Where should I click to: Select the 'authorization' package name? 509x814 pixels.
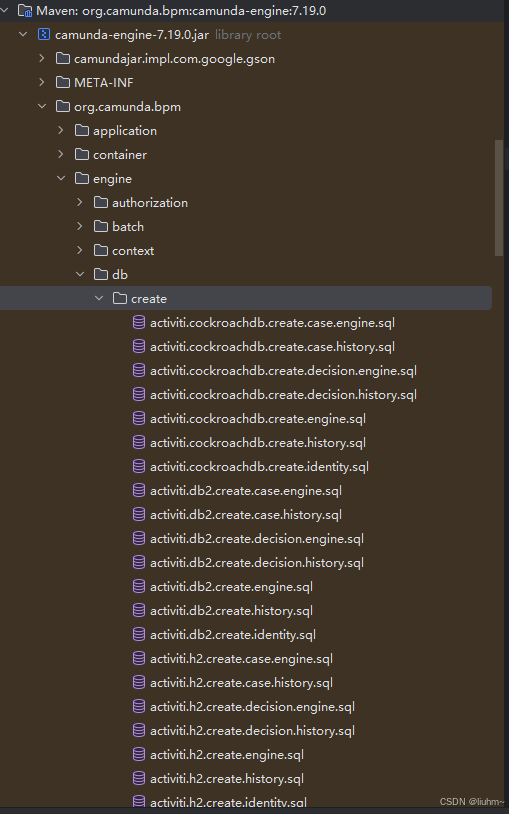(x=150, y=202)
